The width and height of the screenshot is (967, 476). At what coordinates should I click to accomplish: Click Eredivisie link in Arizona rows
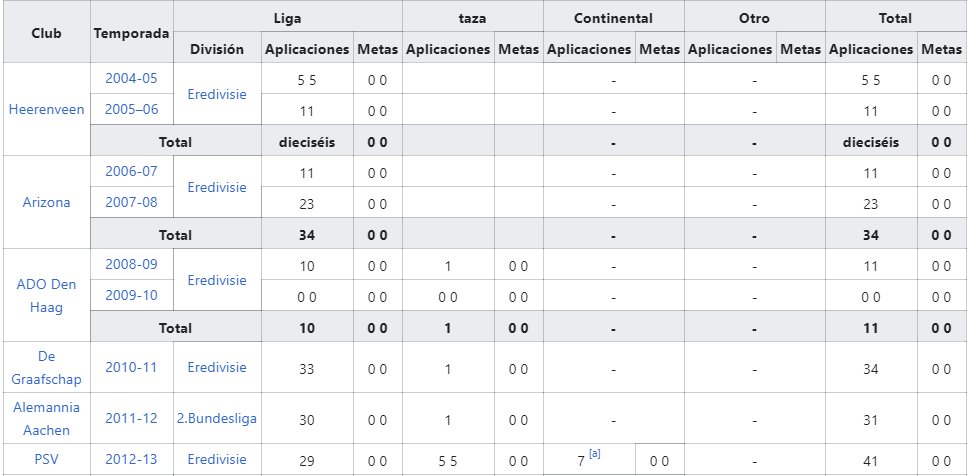coord(217,187)
